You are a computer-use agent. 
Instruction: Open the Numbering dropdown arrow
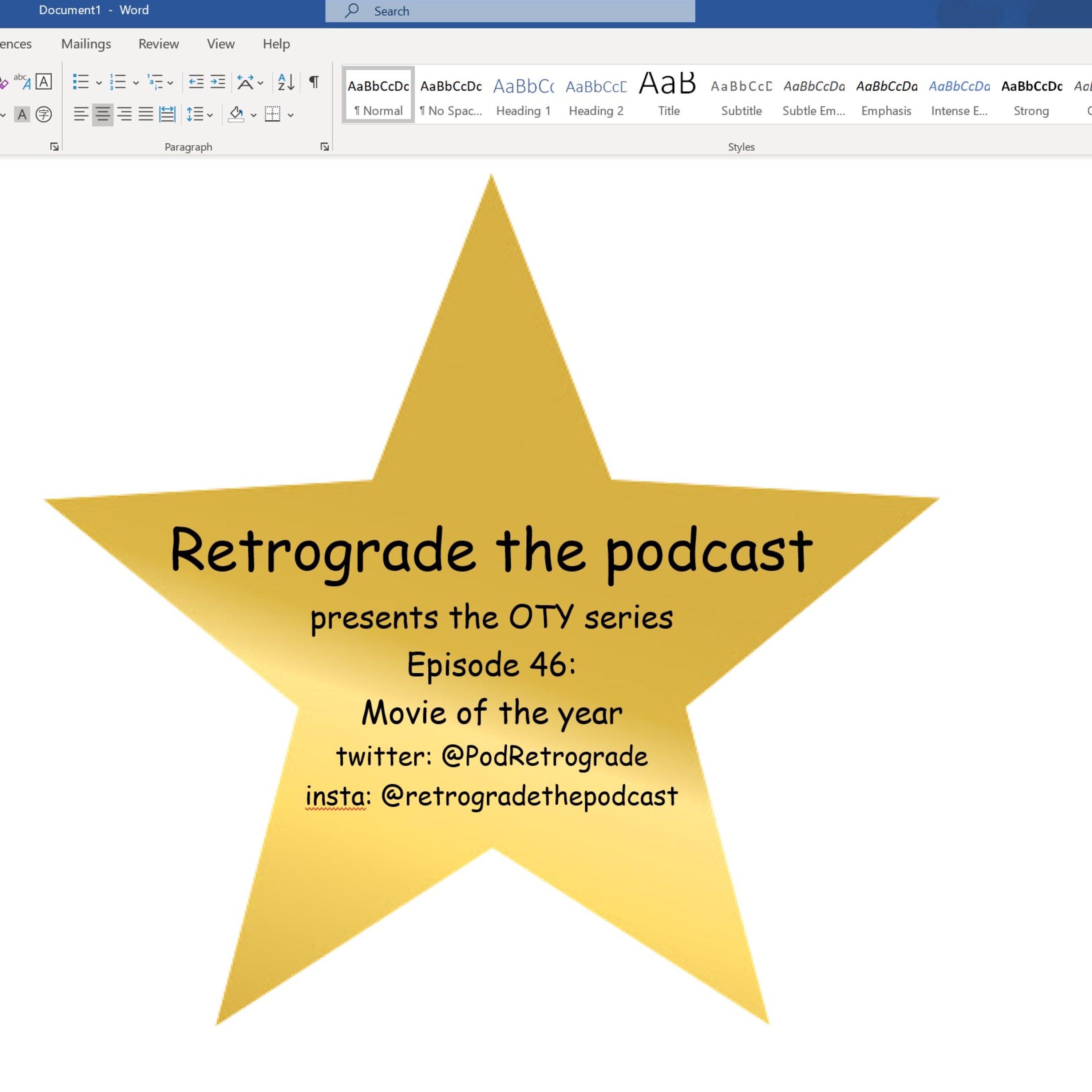point(136,83)
